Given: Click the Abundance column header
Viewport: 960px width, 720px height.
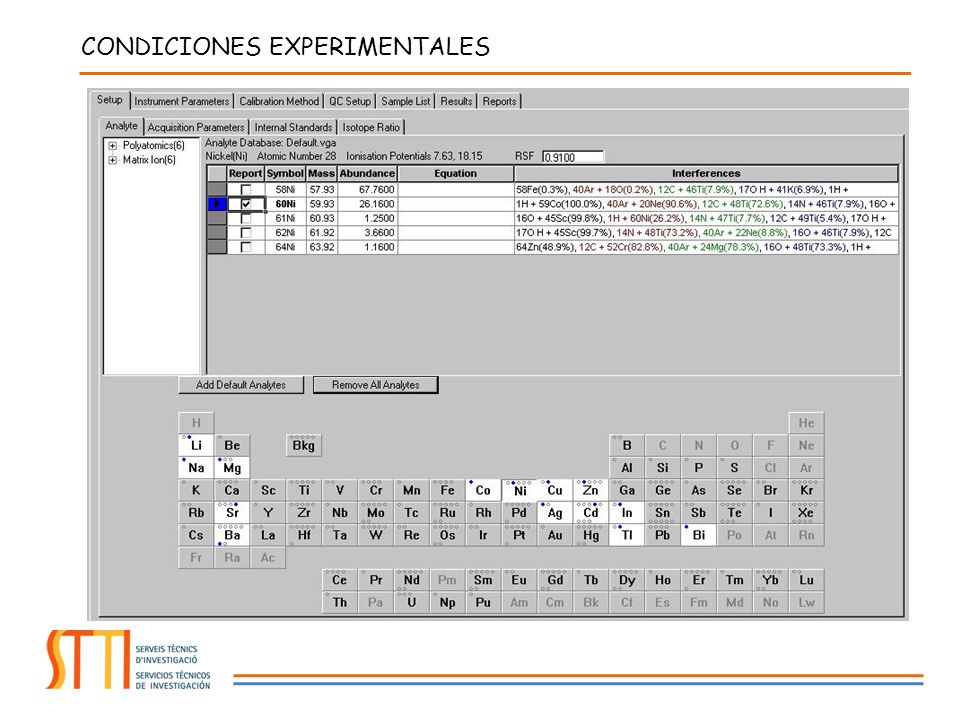Looking at the screenshot, I should coord(367,174).
